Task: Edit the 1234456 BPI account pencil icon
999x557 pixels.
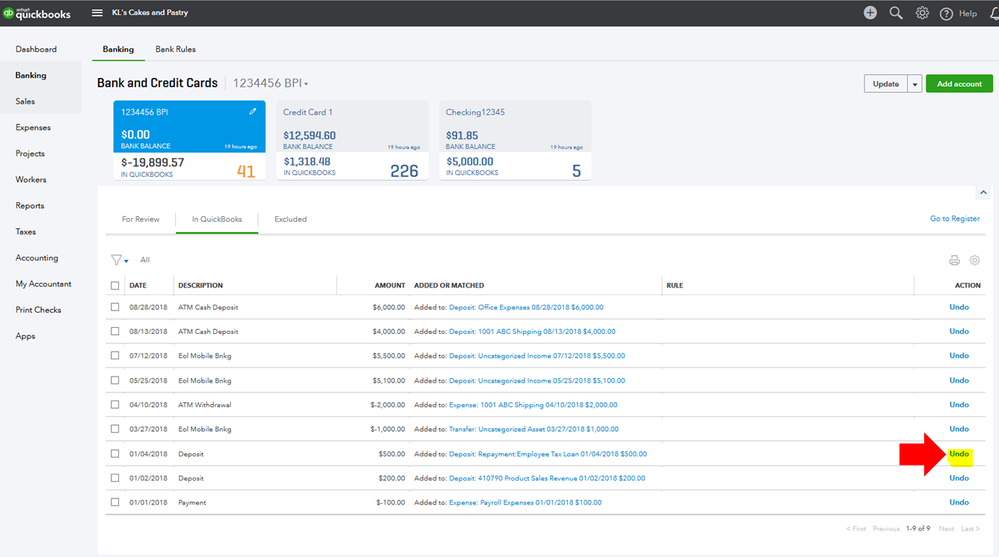Action: (253, 111)
